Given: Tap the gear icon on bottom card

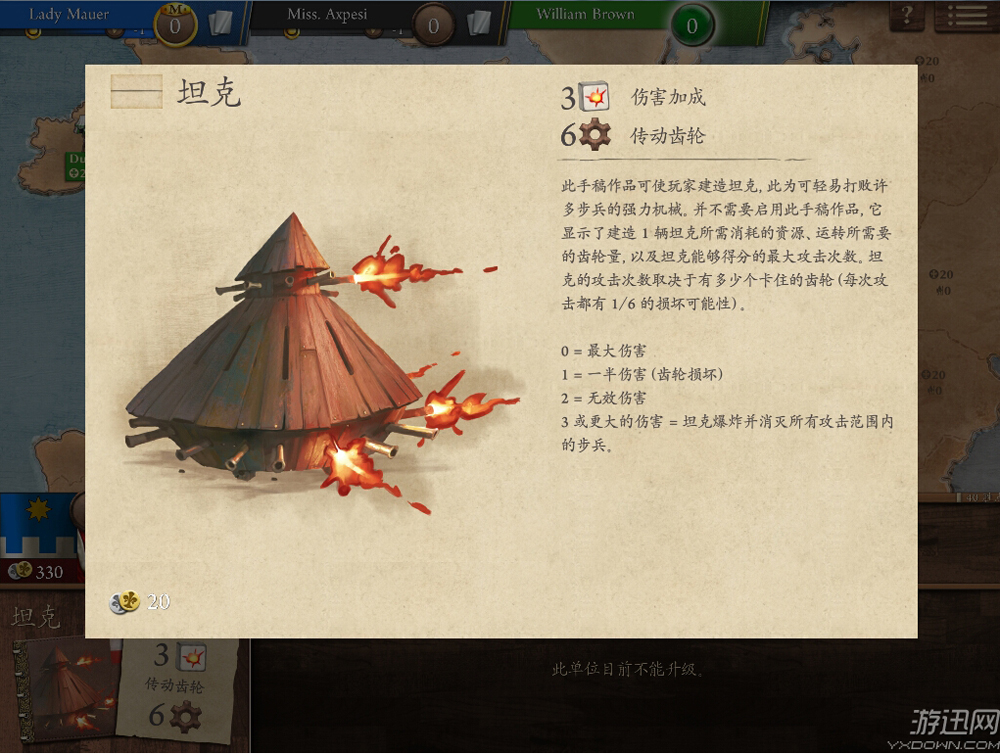Looking at the screenshot, I should pos(184,716).
